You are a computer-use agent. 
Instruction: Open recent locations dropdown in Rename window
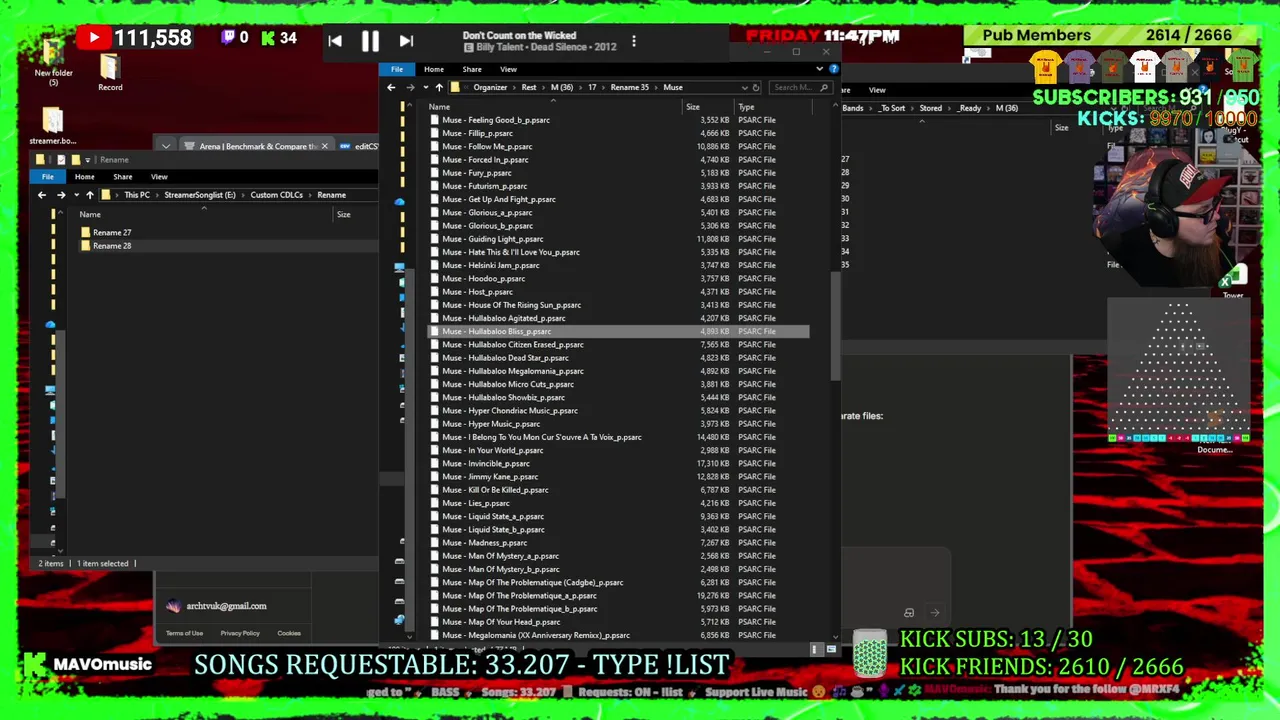pyautogui.click(x=76, y=195)
